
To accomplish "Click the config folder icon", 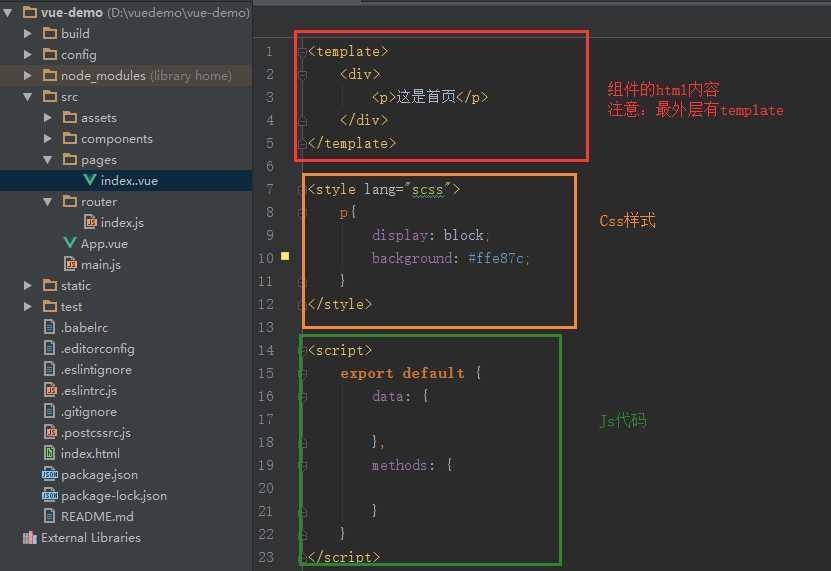I will pyautogui.click(x=50, y=55).
